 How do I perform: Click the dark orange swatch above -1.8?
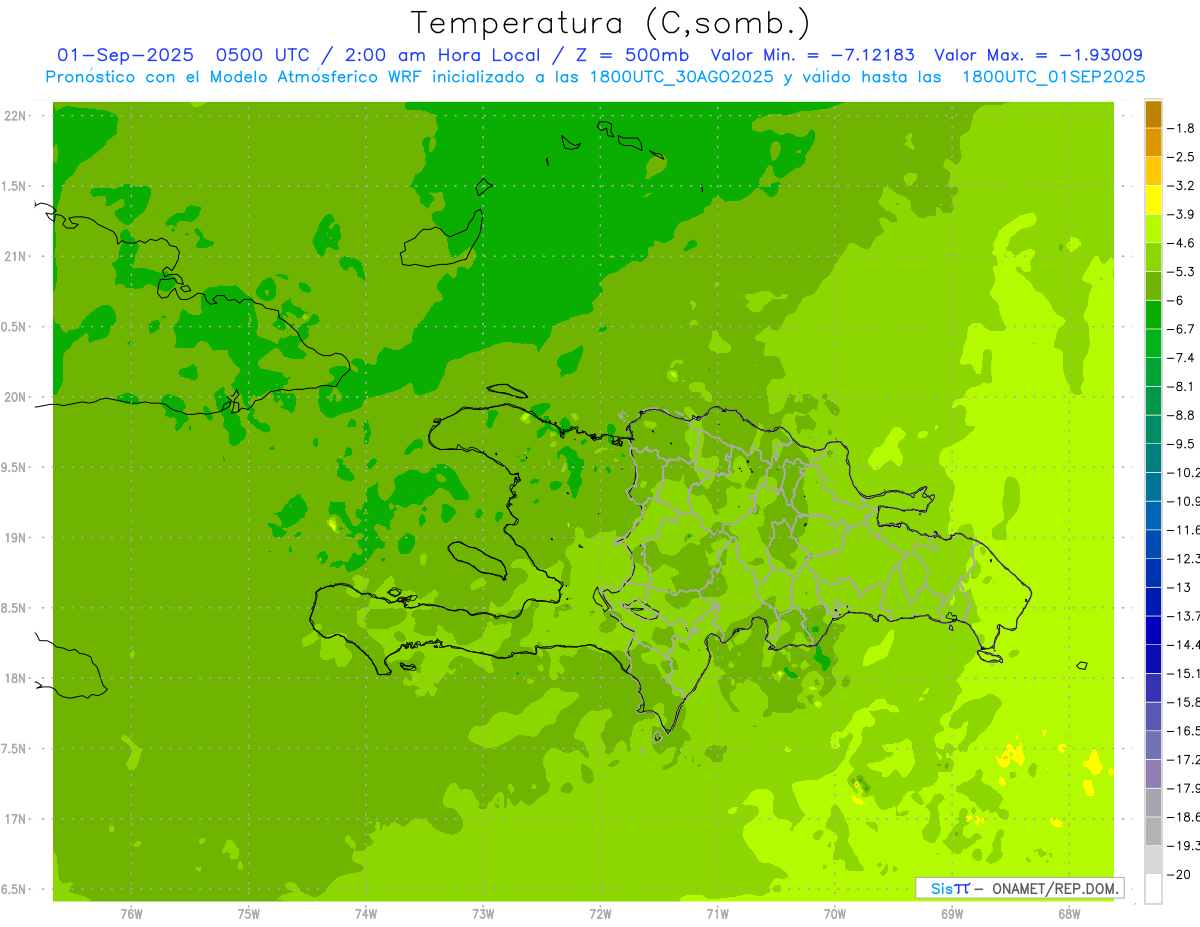pyautogui.click(x=1153, y=114)
